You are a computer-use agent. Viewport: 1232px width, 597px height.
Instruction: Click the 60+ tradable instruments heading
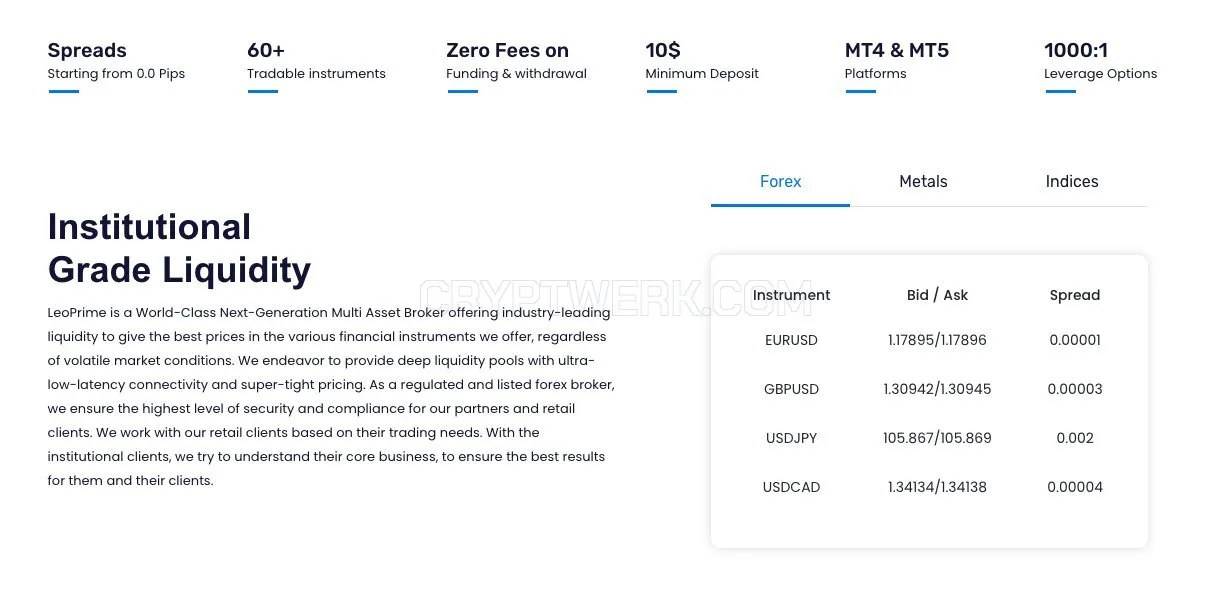(266, 50)
